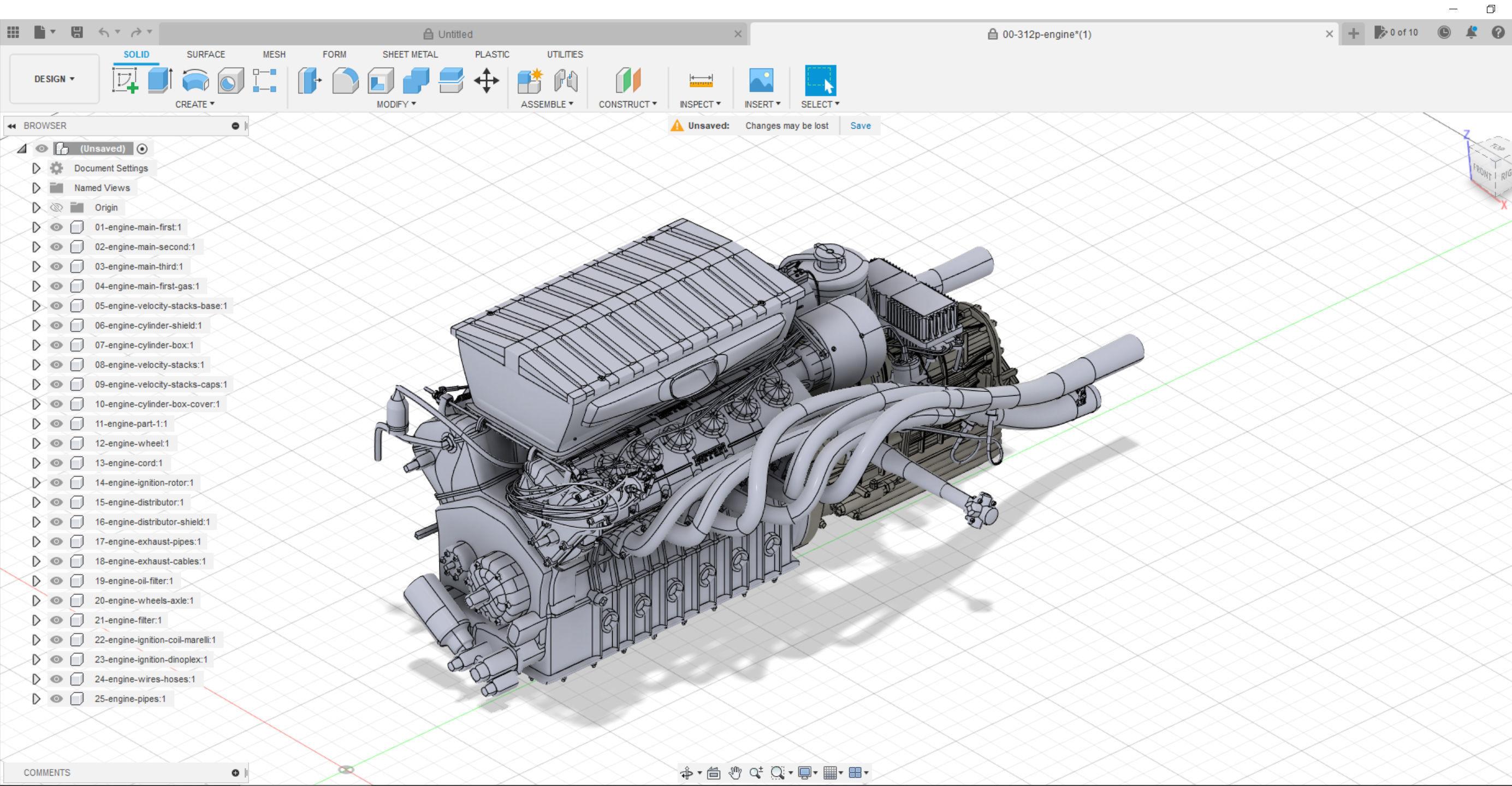
Task: Show the hidden Origin folder
Action: click(x=56, y=207)
